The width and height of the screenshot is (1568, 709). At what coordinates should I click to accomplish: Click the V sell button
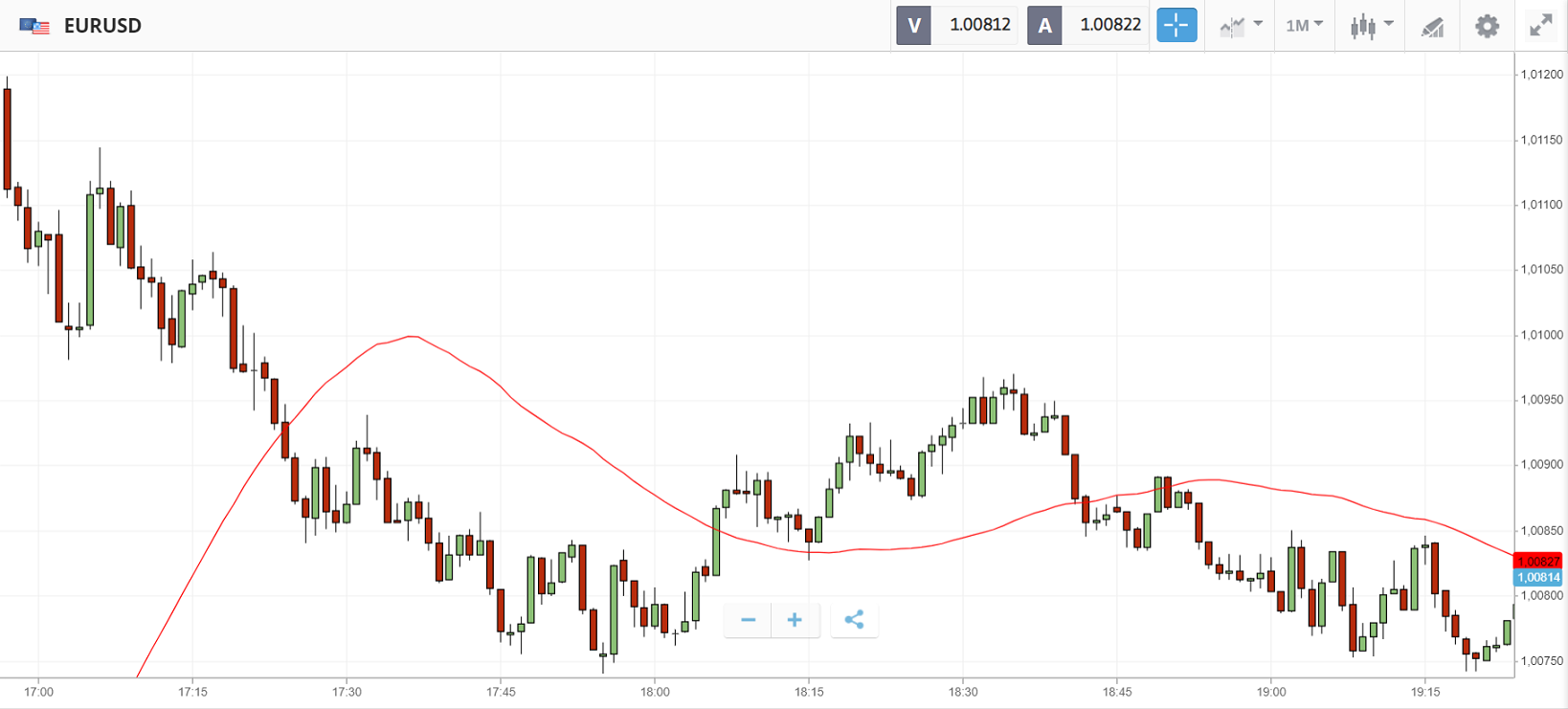click(913, 25)
